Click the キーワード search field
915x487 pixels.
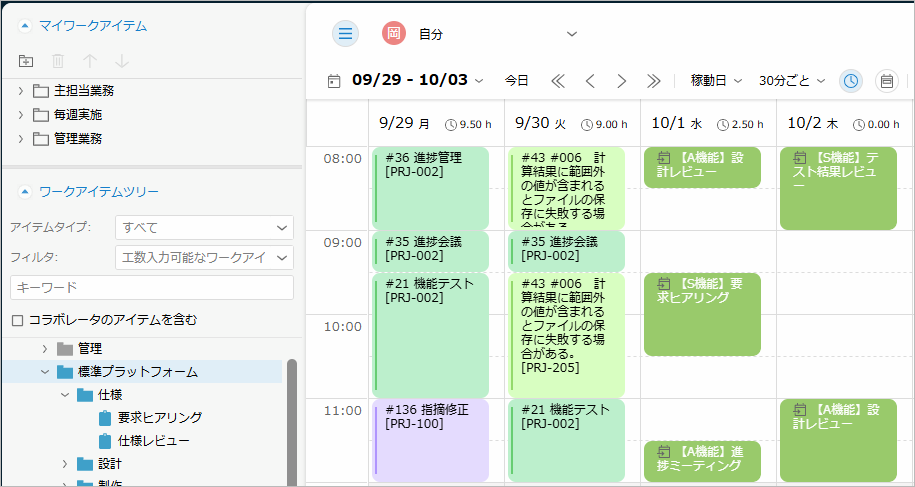[151, 288]
